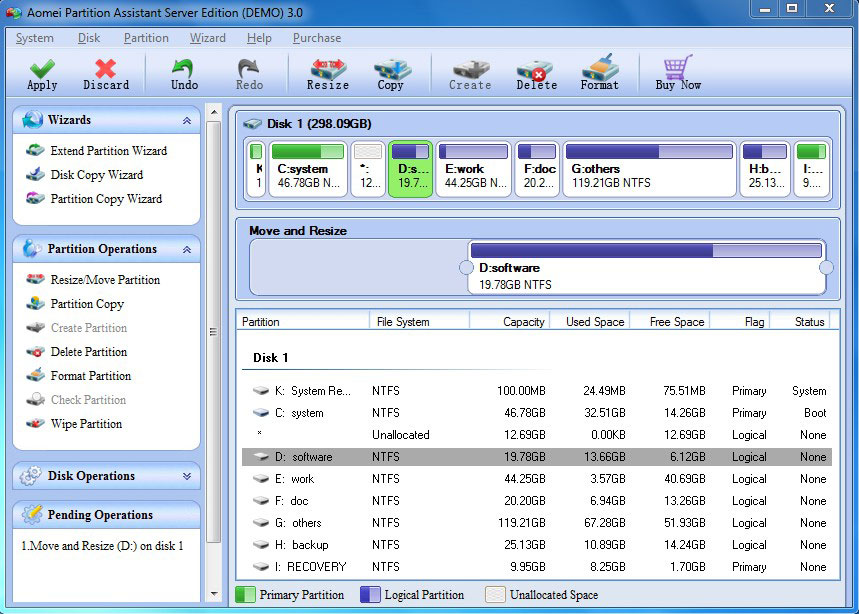Image resolution: width=859 pixels, height=614 pixels.
Task: Click the Delete toolbar icon
Action: pos(535,72)
